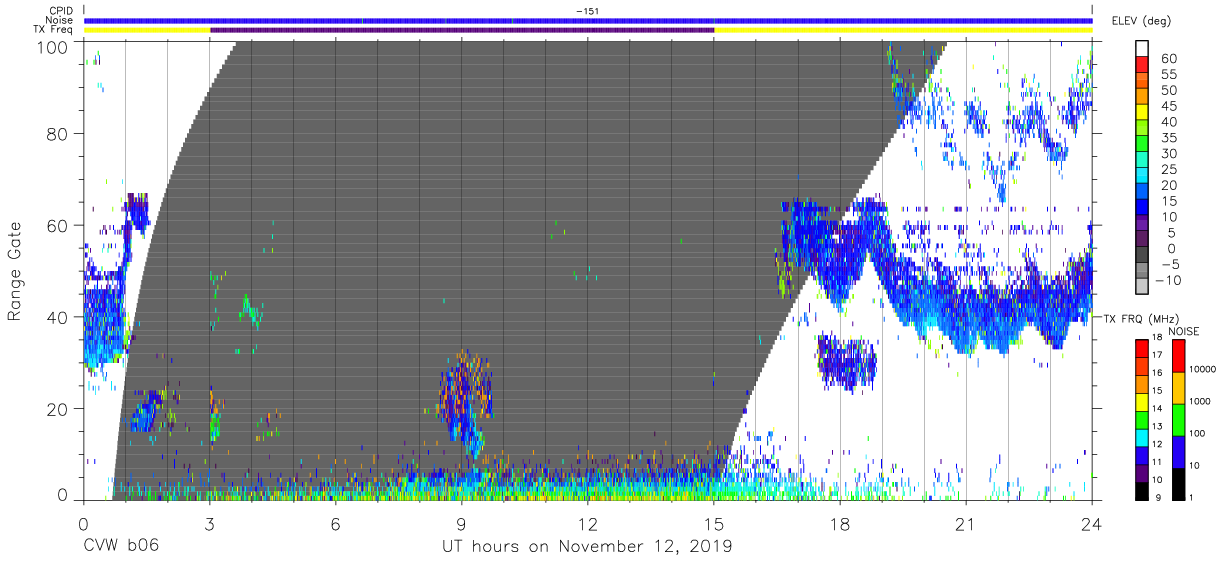The image size is (1228, 567).
Task: Click the '-5' label on the ELEV scale
Action: coord(1171,265)
